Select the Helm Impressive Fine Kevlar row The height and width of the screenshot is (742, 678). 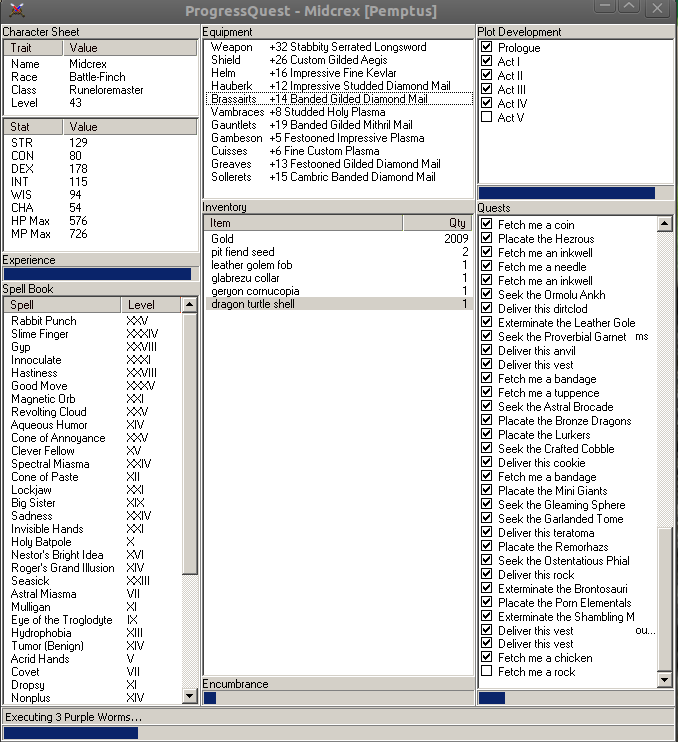click(x=339, y=73)
